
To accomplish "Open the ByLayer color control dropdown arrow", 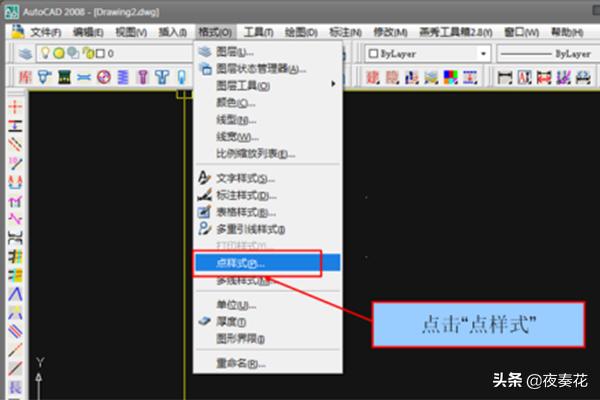I will pyautogui.click(x=484, y=54).
